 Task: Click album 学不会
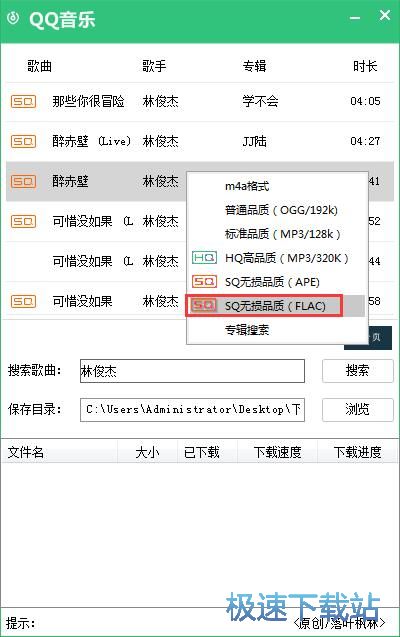click(261, 101)
